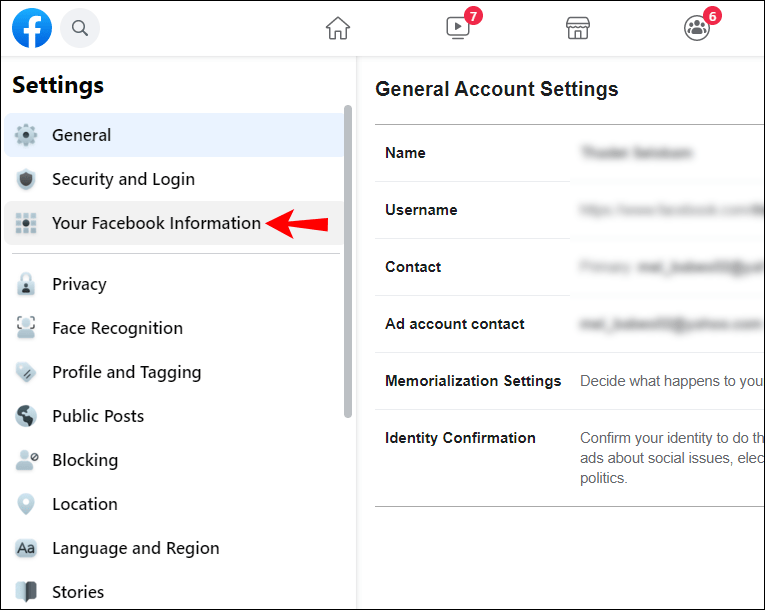Screen dimensions: 765x610
Task: Open Language and Region settings
Action: click(x=174, y=548)
